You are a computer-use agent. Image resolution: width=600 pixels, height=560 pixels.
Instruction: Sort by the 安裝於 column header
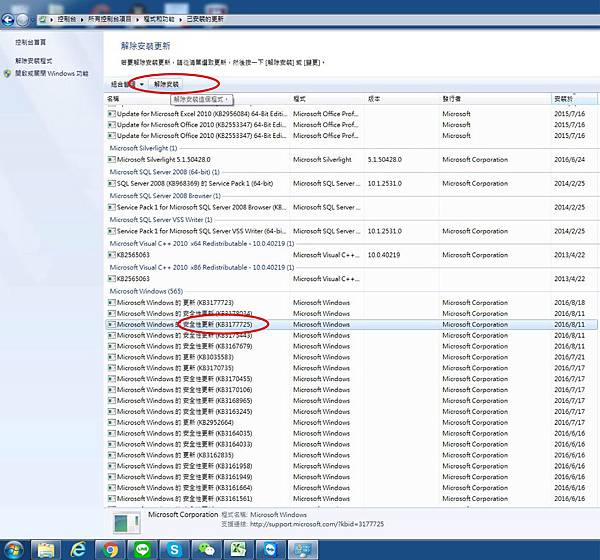pos(574,99)
